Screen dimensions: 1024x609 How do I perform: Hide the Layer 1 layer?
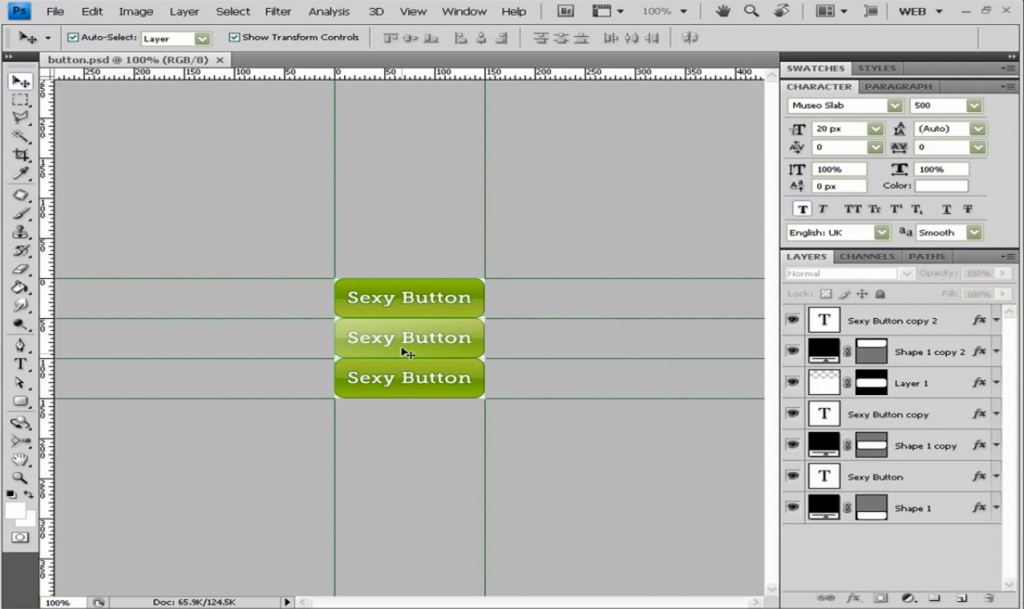793,383
